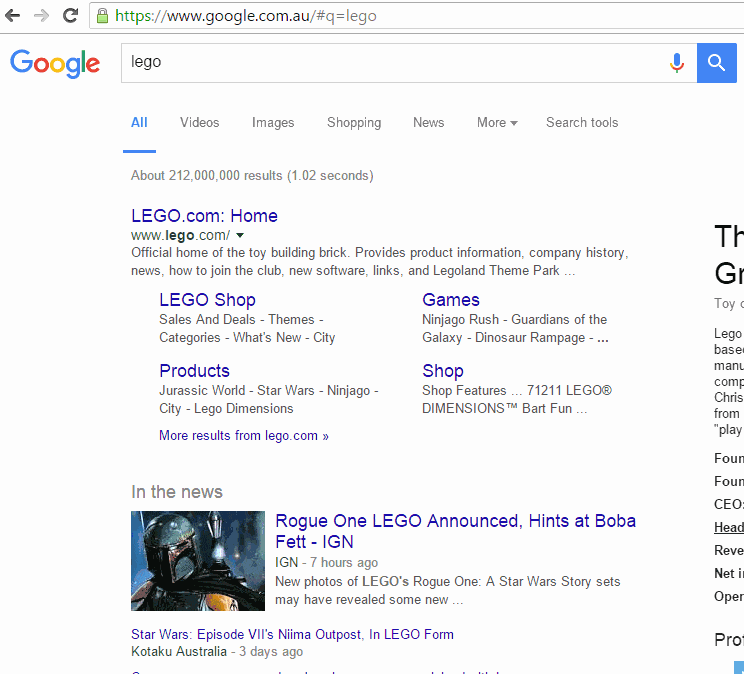The height and width of the screenshot is (674, 744).
Task: Open the Games sitelink
Action: pos(451,300)
